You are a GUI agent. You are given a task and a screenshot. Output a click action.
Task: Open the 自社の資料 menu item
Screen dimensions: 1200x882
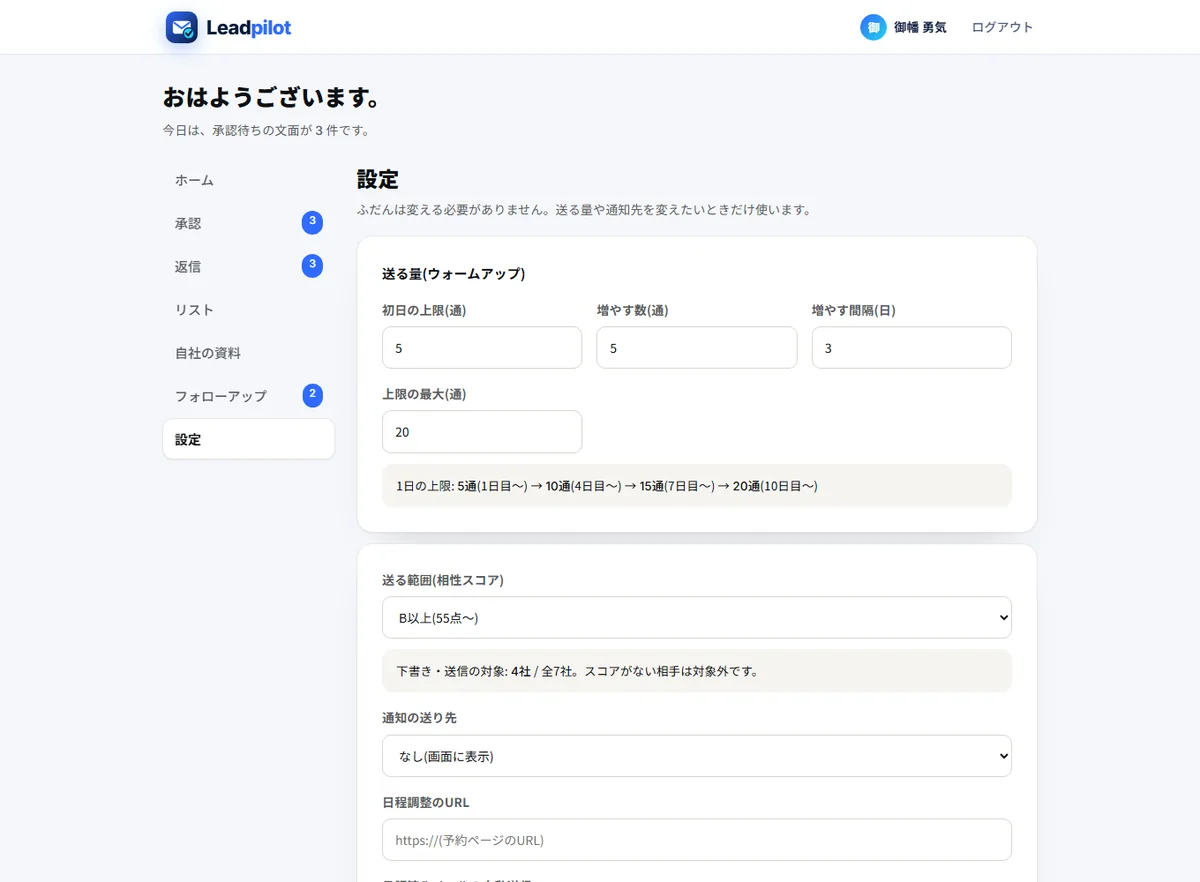249,353
